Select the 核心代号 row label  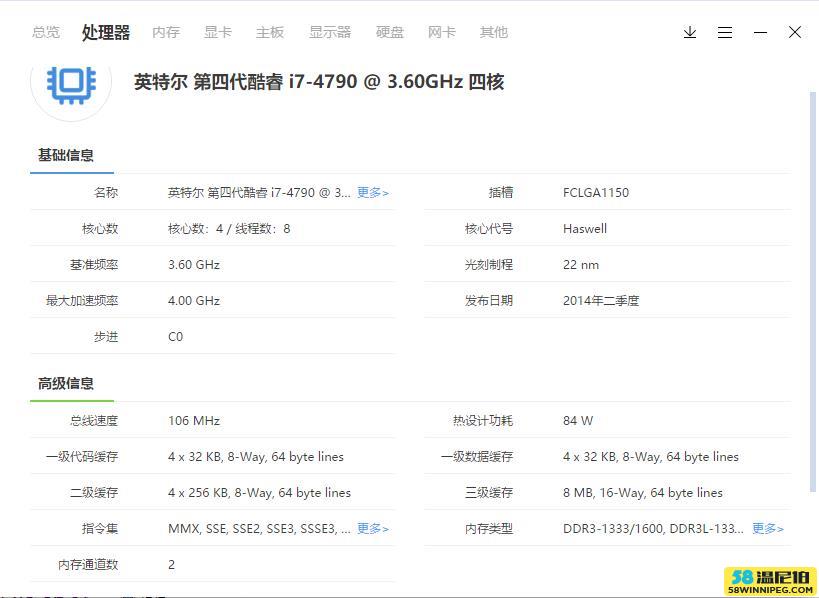489,229
